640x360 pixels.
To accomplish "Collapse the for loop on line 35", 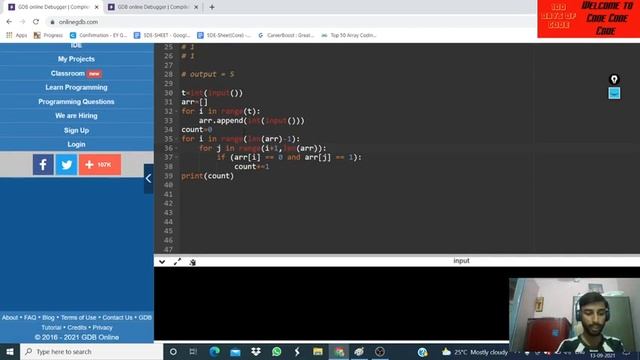I will point(176,139).
